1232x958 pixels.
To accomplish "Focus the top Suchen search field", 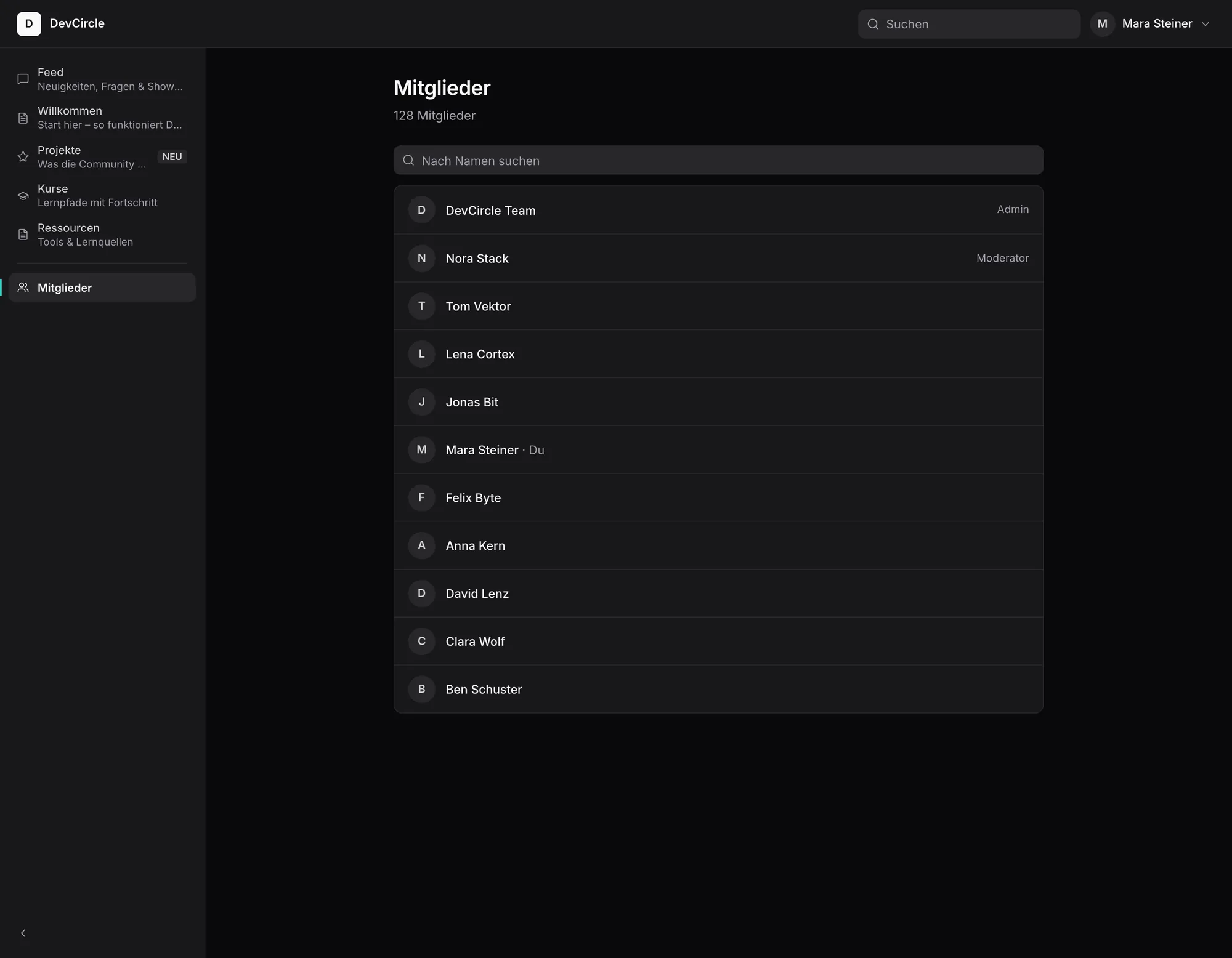I will (969, 24).
